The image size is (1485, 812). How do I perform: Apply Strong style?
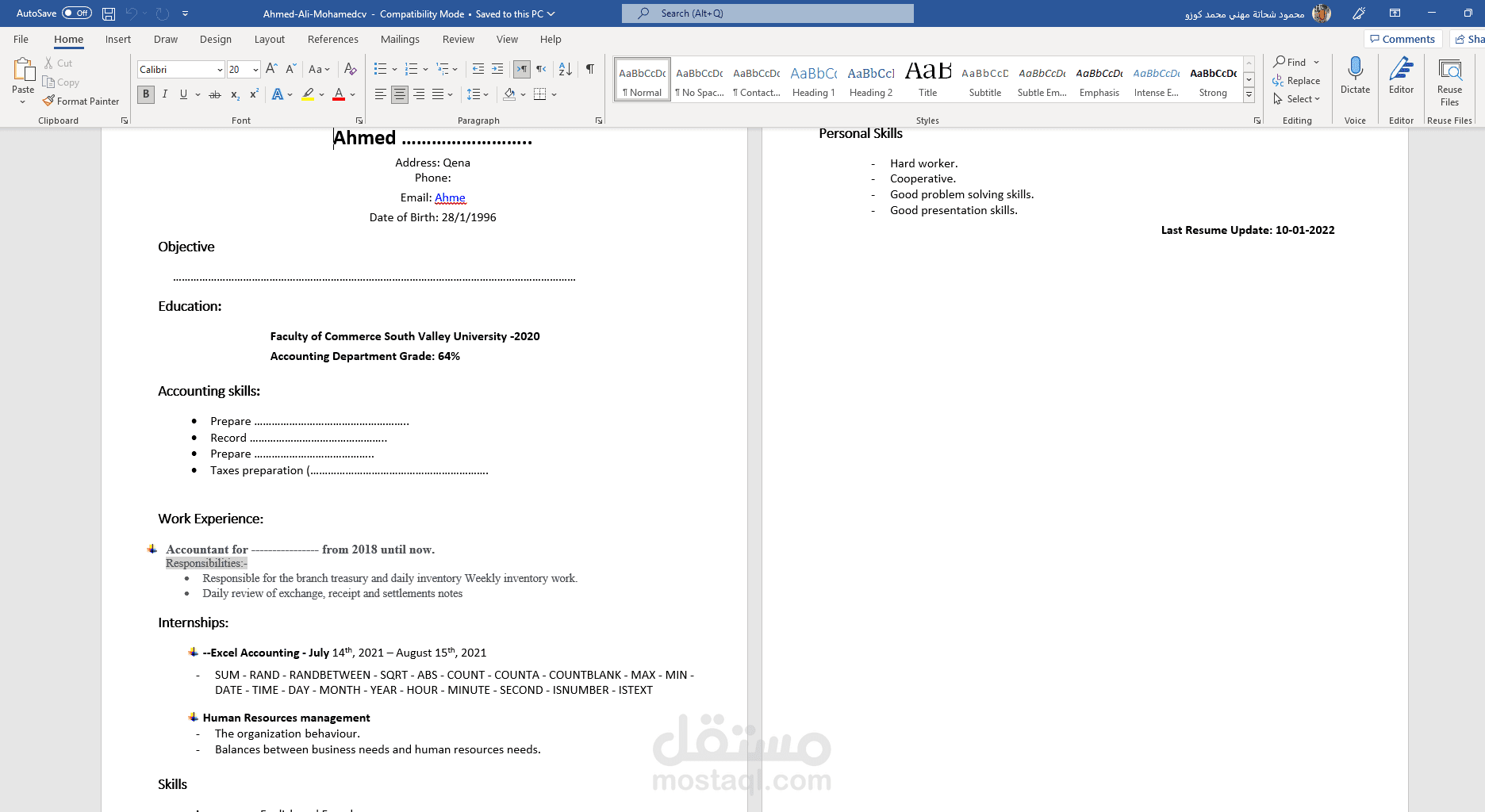(x=1214, y=79)
